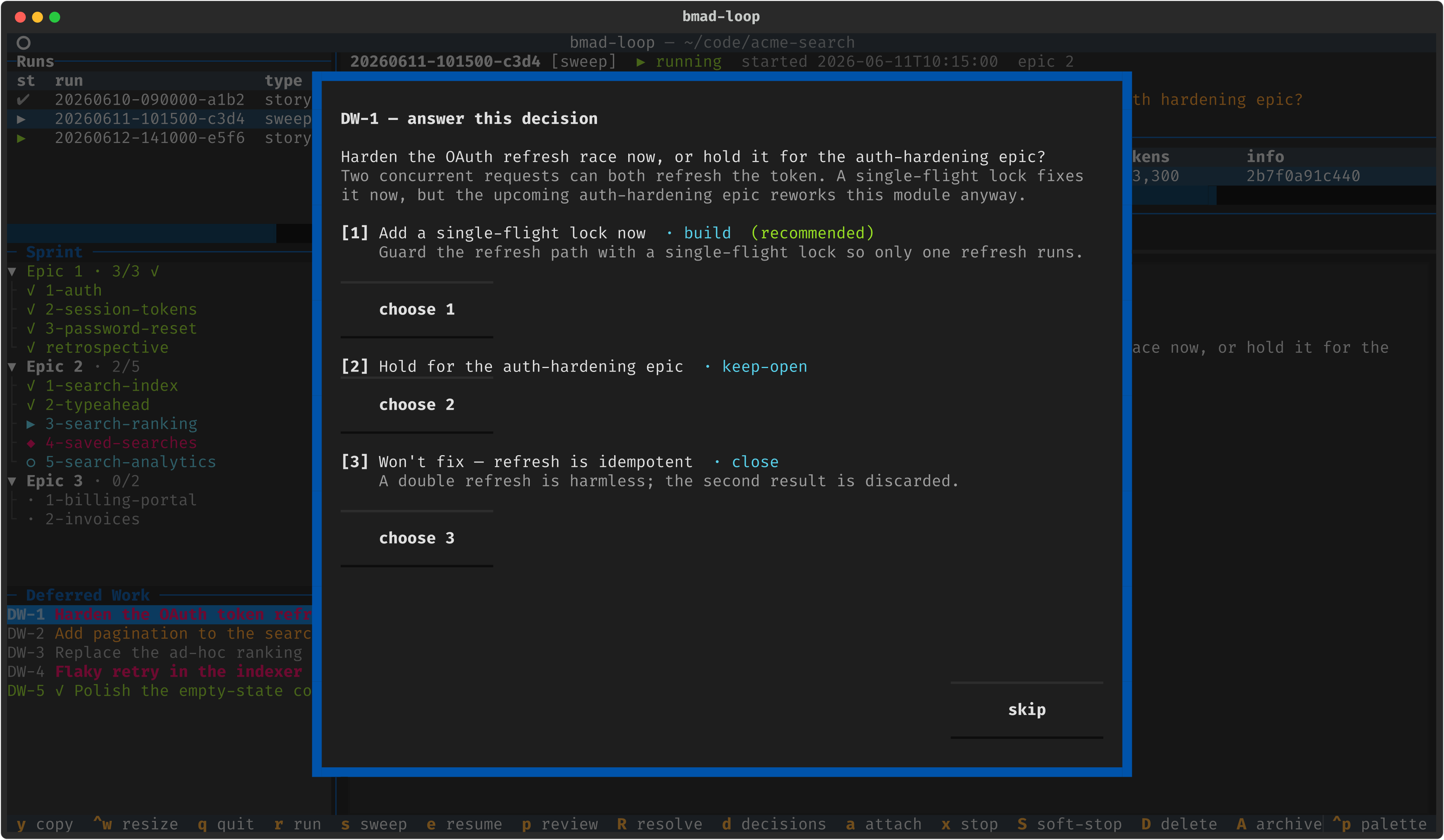Click '^w resize' in the footer bar

135,824
